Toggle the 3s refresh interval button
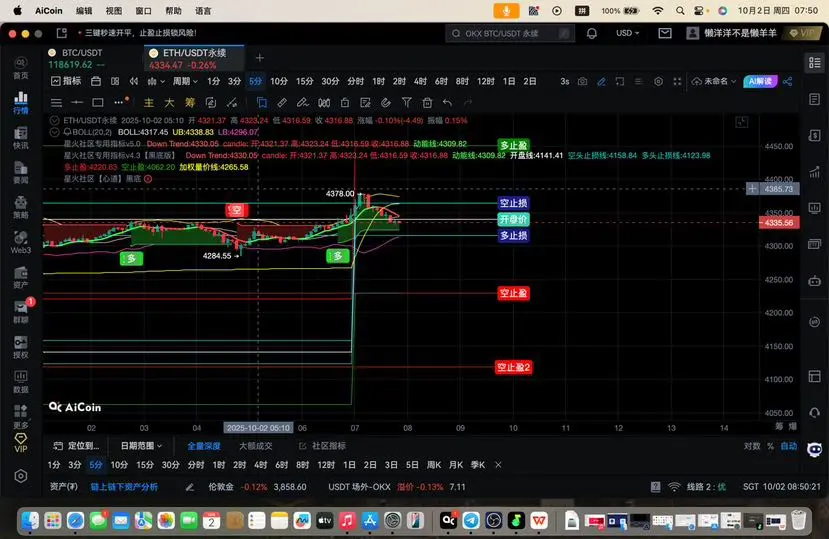The width and height of the screenshot is (829, 539). [565, 81]
